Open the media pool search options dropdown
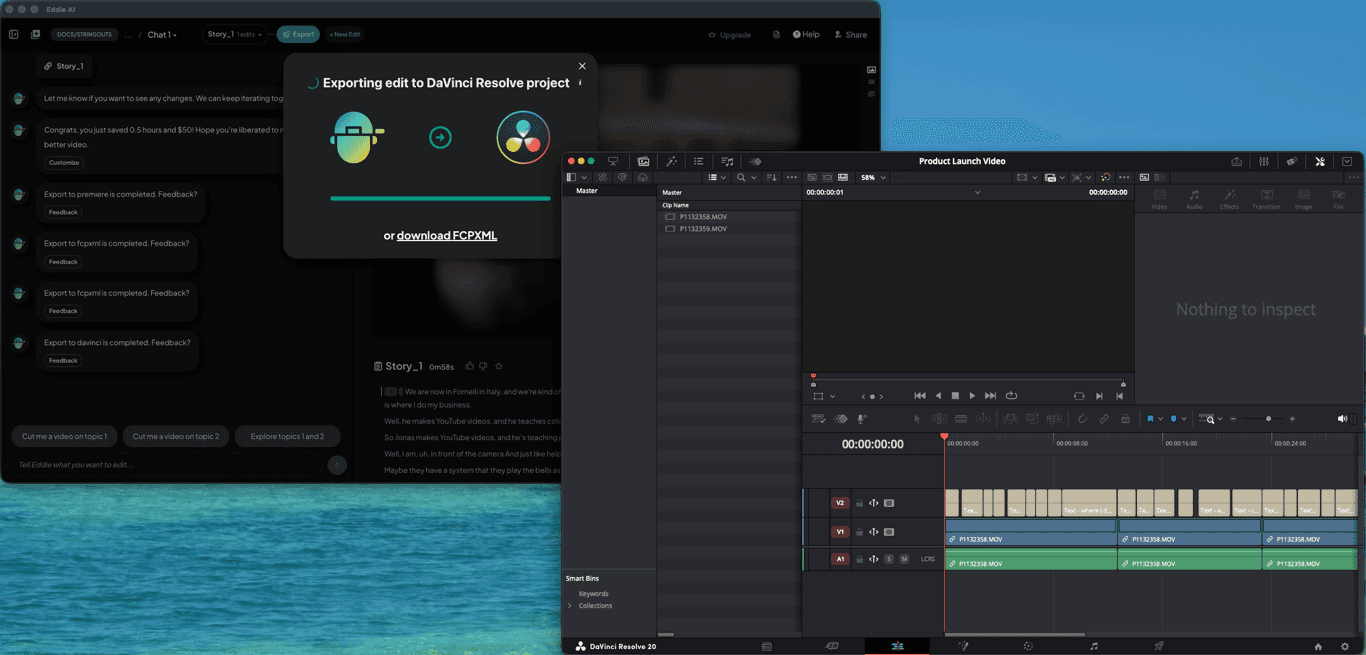Screen dimensions: 1366x655 754,177
